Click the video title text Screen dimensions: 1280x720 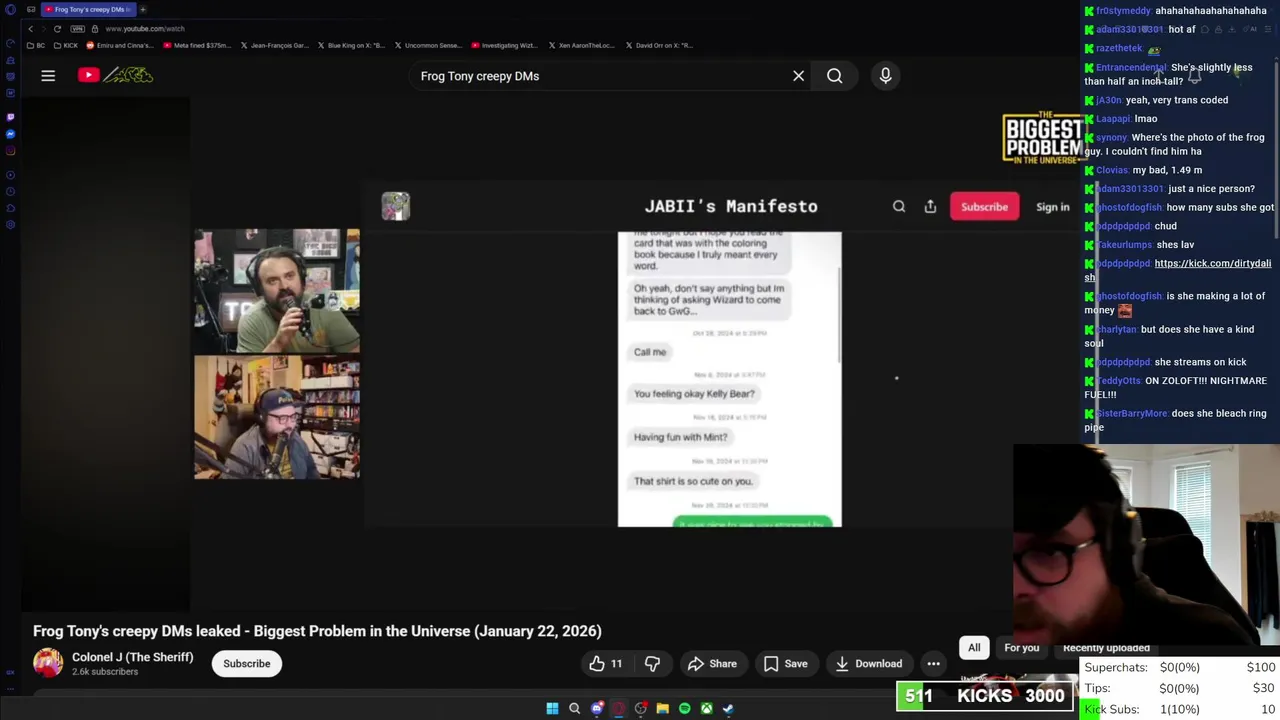pos(317,631)
